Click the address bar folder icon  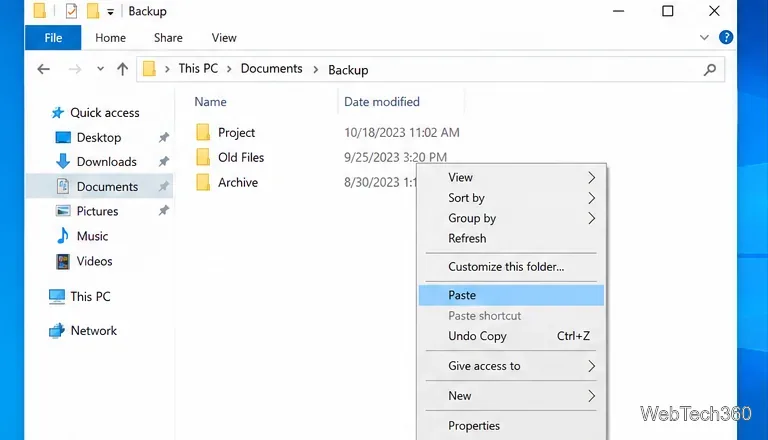[149, 69]
